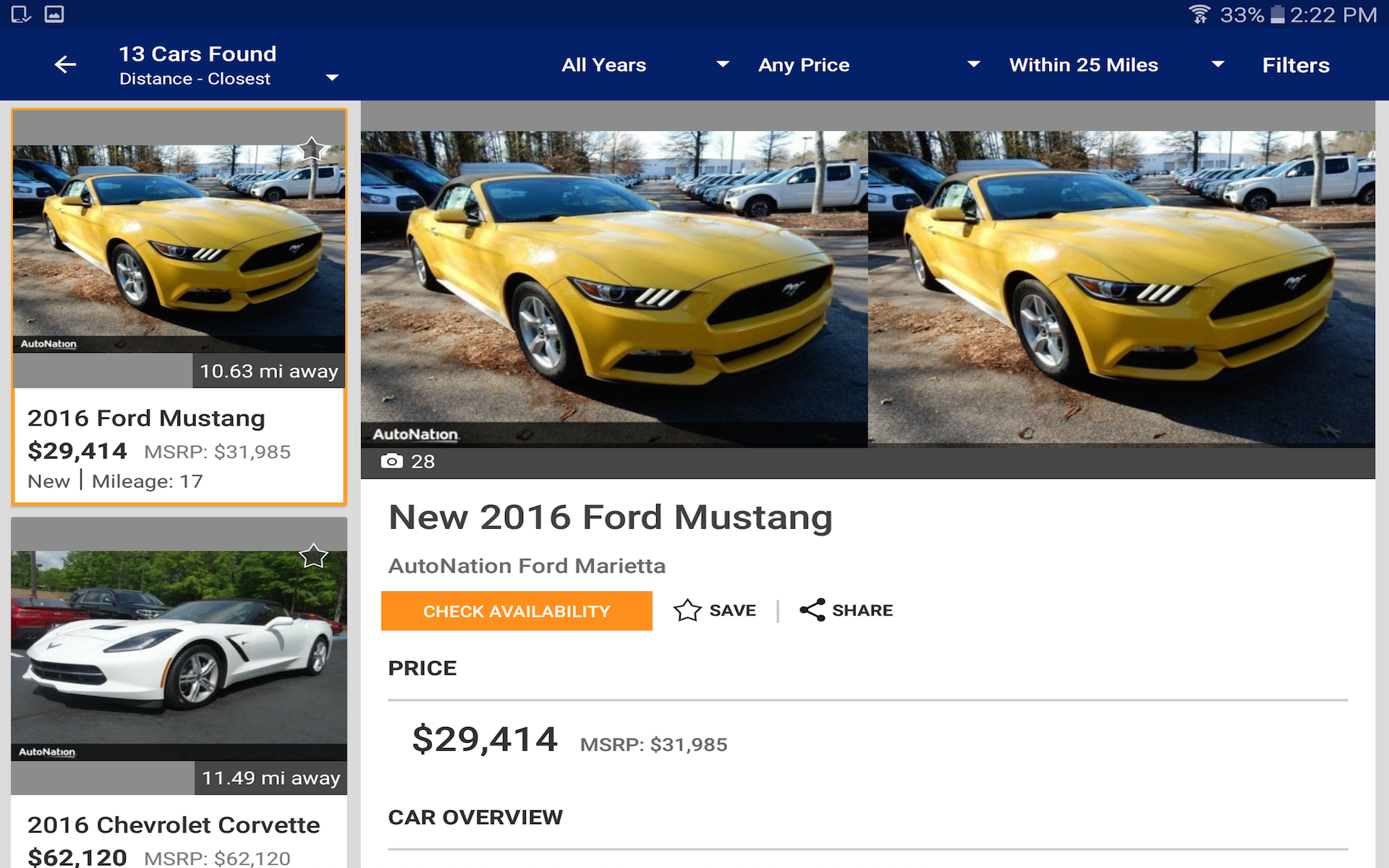Tap the Share icon
The width and height of the screenshot is (1389, 868).
click(812, 610)
